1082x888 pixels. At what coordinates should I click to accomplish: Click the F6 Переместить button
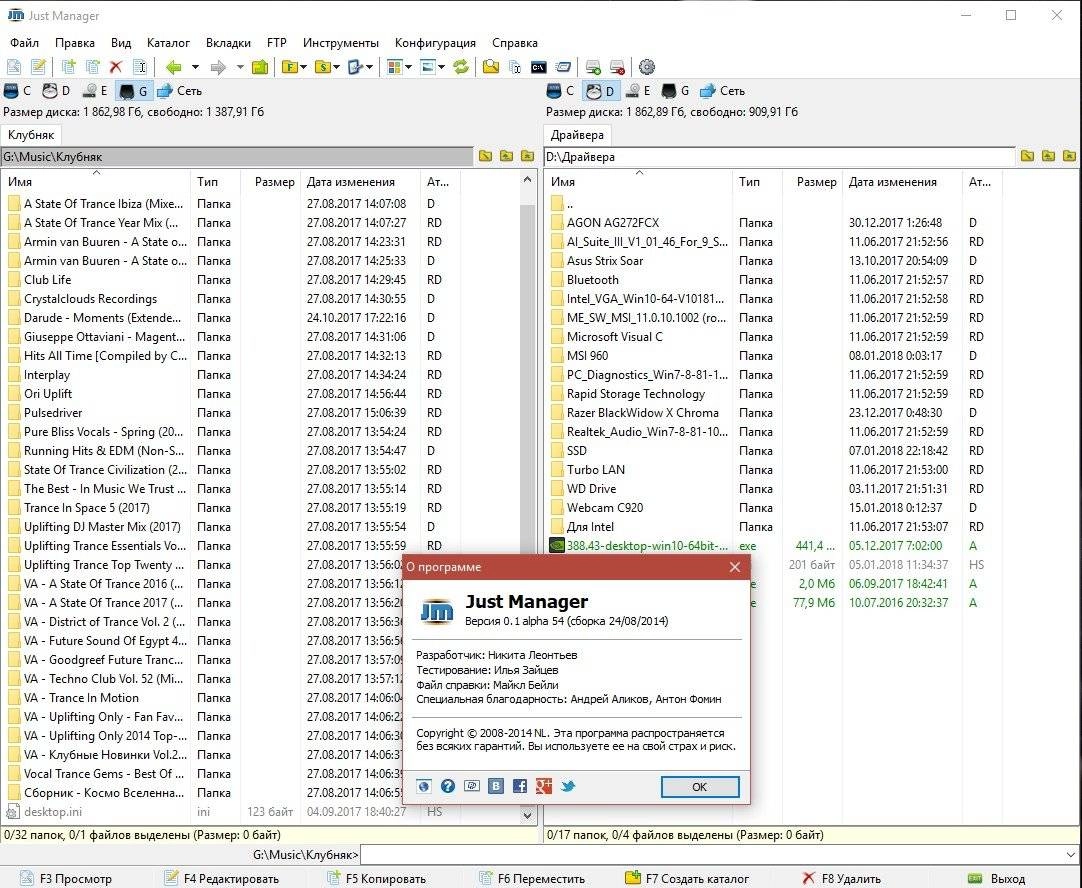tap(532, 878)
